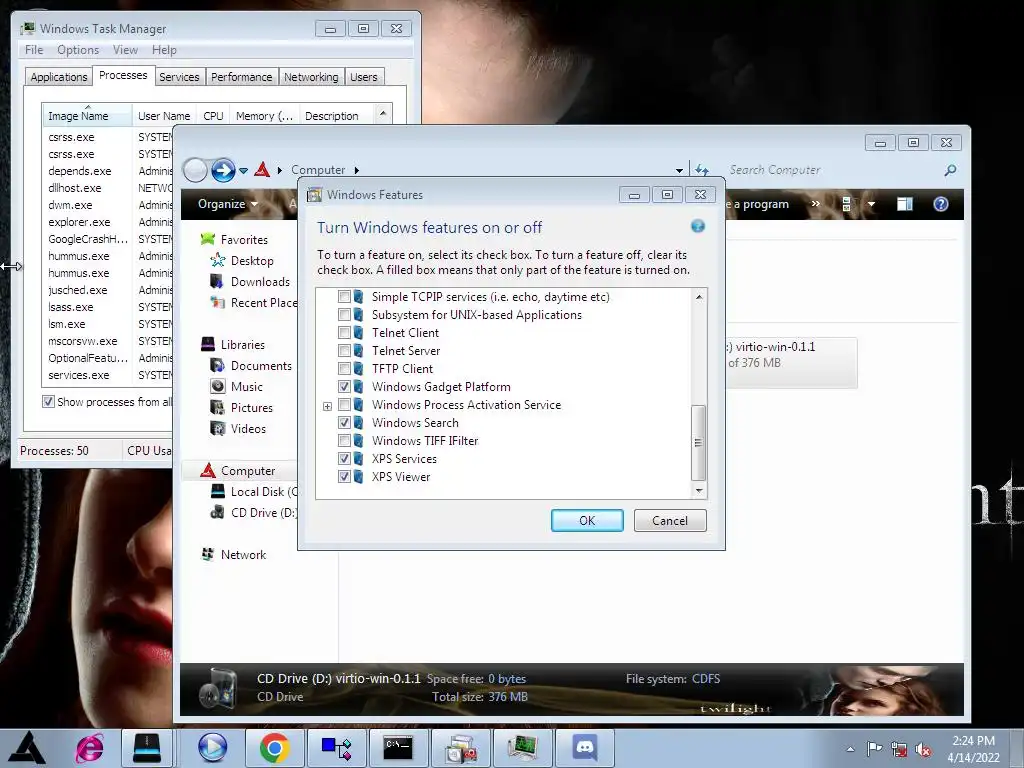Uncheck Windows Gadget Platform

pos(344,387)
